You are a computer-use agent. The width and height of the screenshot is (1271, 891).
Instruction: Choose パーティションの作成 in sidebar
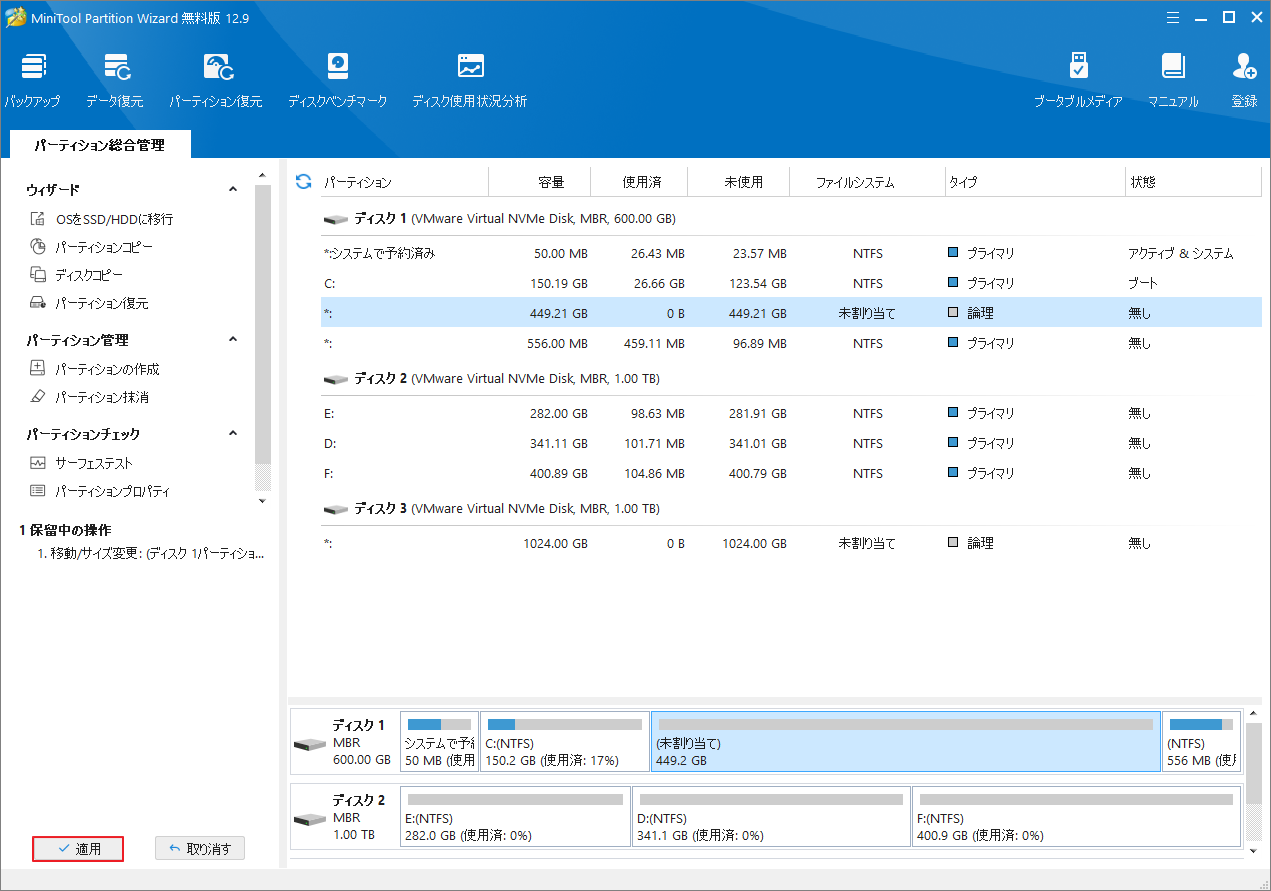click(94, 369)
